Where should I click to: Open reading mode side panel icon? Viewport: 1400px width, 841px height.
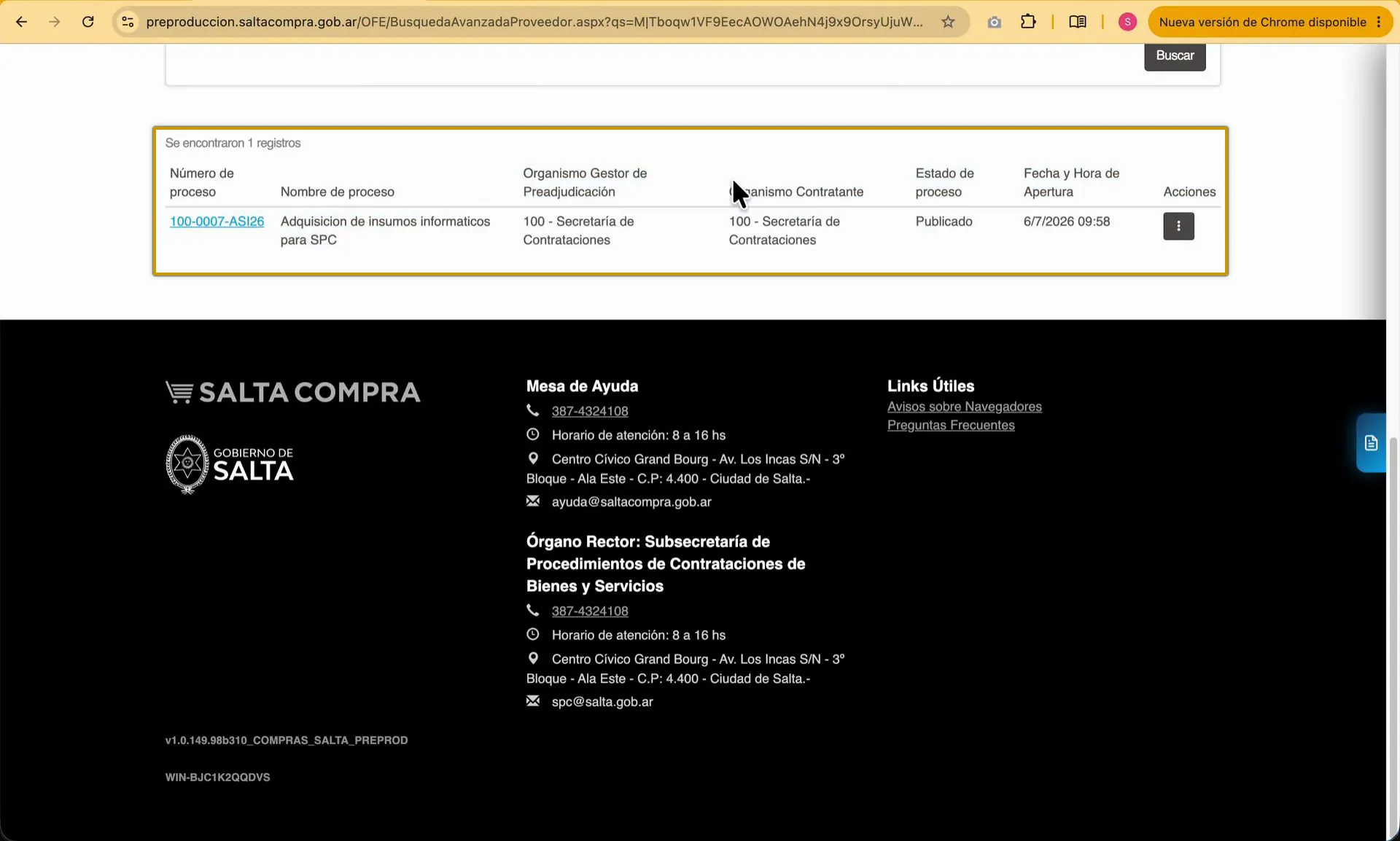(1078, 22)
